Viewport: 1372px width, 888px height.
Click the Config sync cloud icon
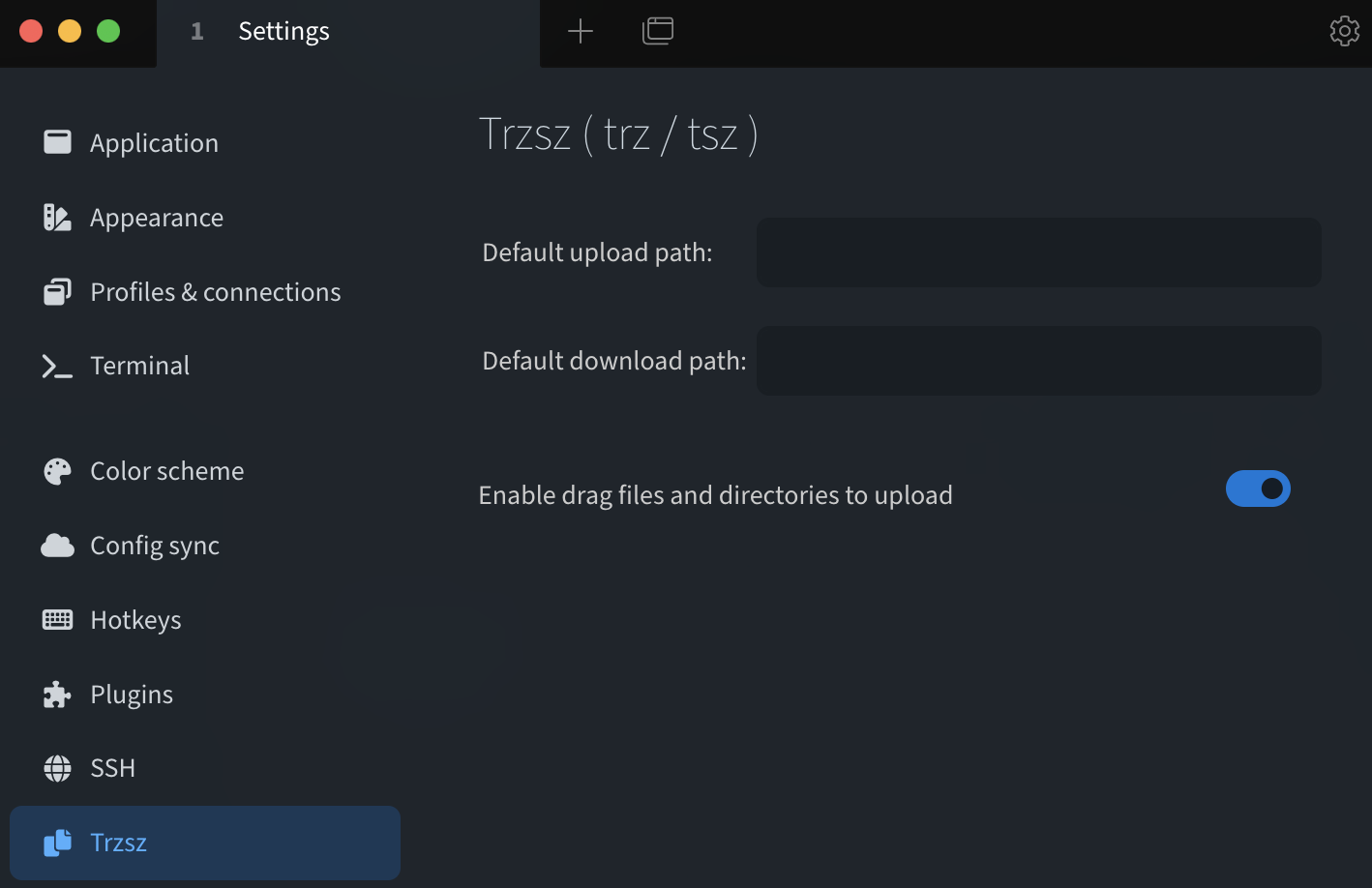(57, 546)
